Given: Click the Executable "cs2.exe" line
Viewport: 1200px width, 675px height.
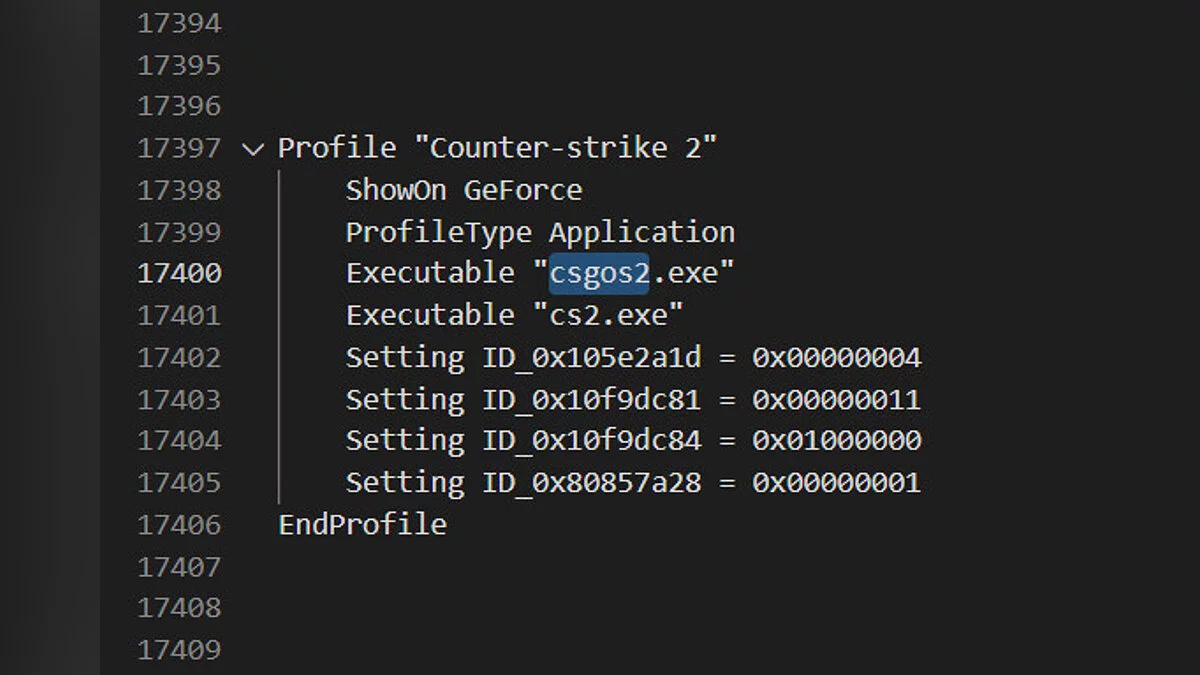Looking at the screenshot, I should click(x=514, y=315).
